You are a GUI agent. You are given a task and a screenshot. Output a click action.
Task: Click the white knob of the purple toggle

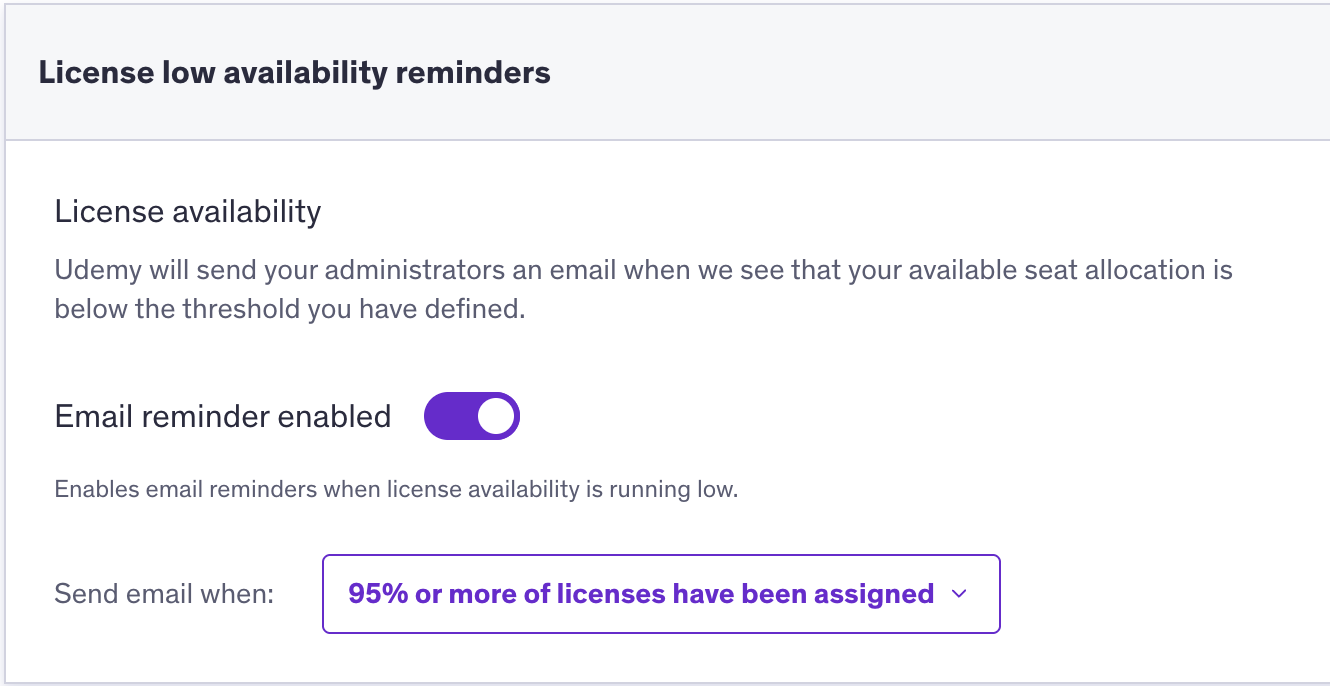point(495,416)
